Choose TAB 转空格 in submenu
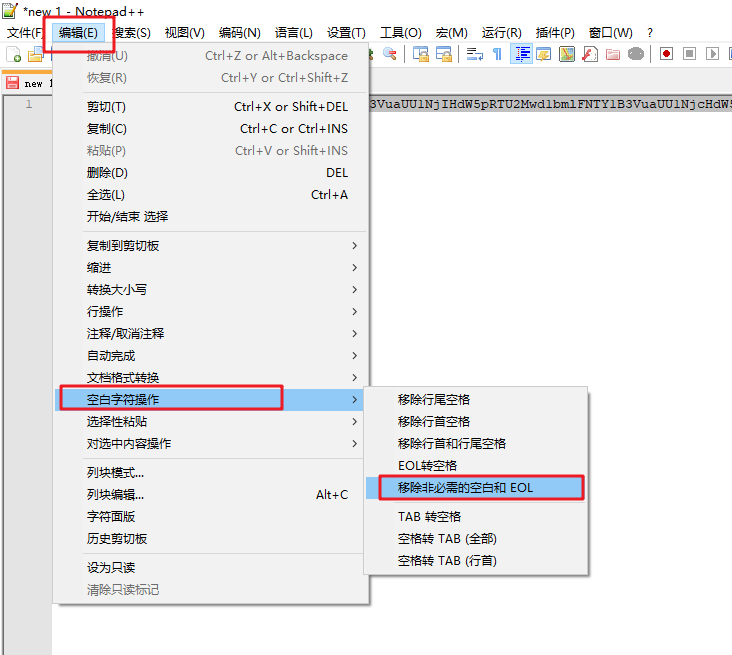 (x=476, y=517)
